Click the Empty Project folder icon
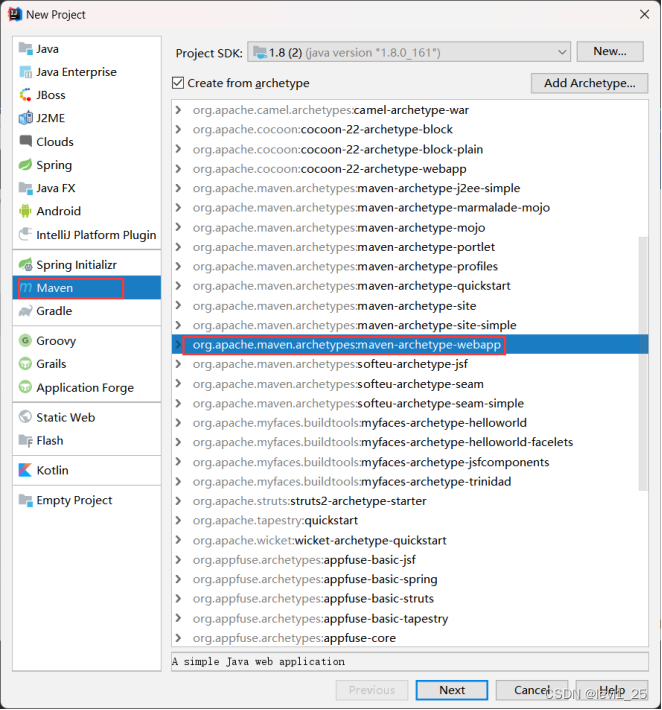This screenshot has height=710, width=662. tap(25, 500)
